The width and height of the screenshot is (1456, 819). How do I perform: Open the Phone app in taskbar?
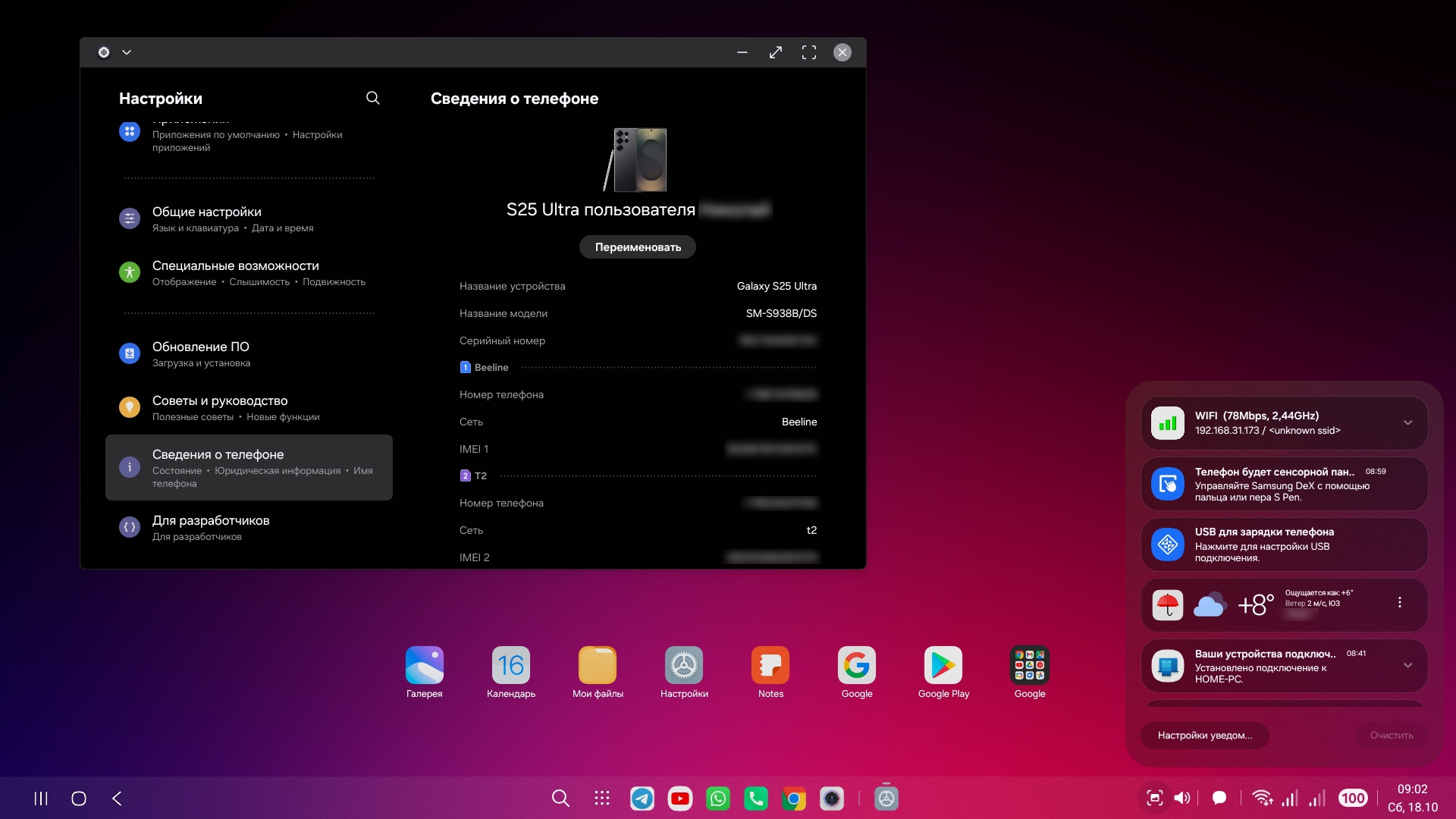(x=755, y=799)
